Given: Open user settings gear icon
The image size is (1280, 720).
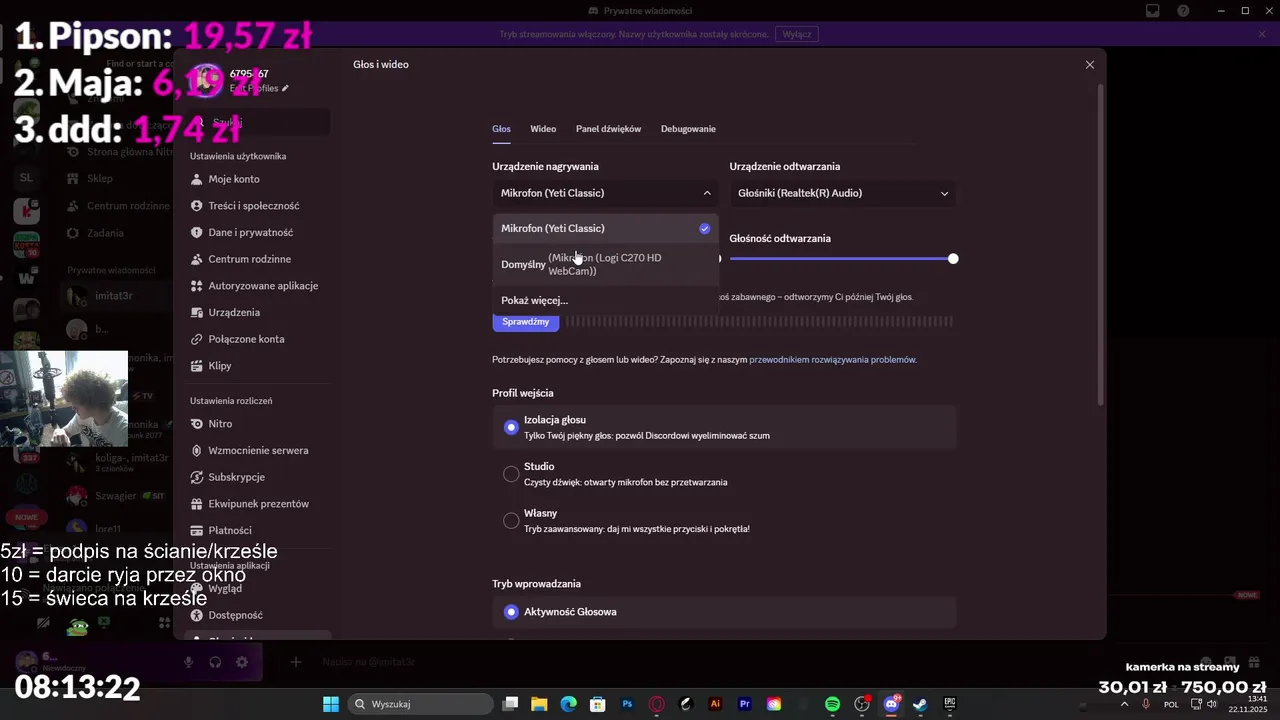Looking at the screenshot, I should [242, 662].
